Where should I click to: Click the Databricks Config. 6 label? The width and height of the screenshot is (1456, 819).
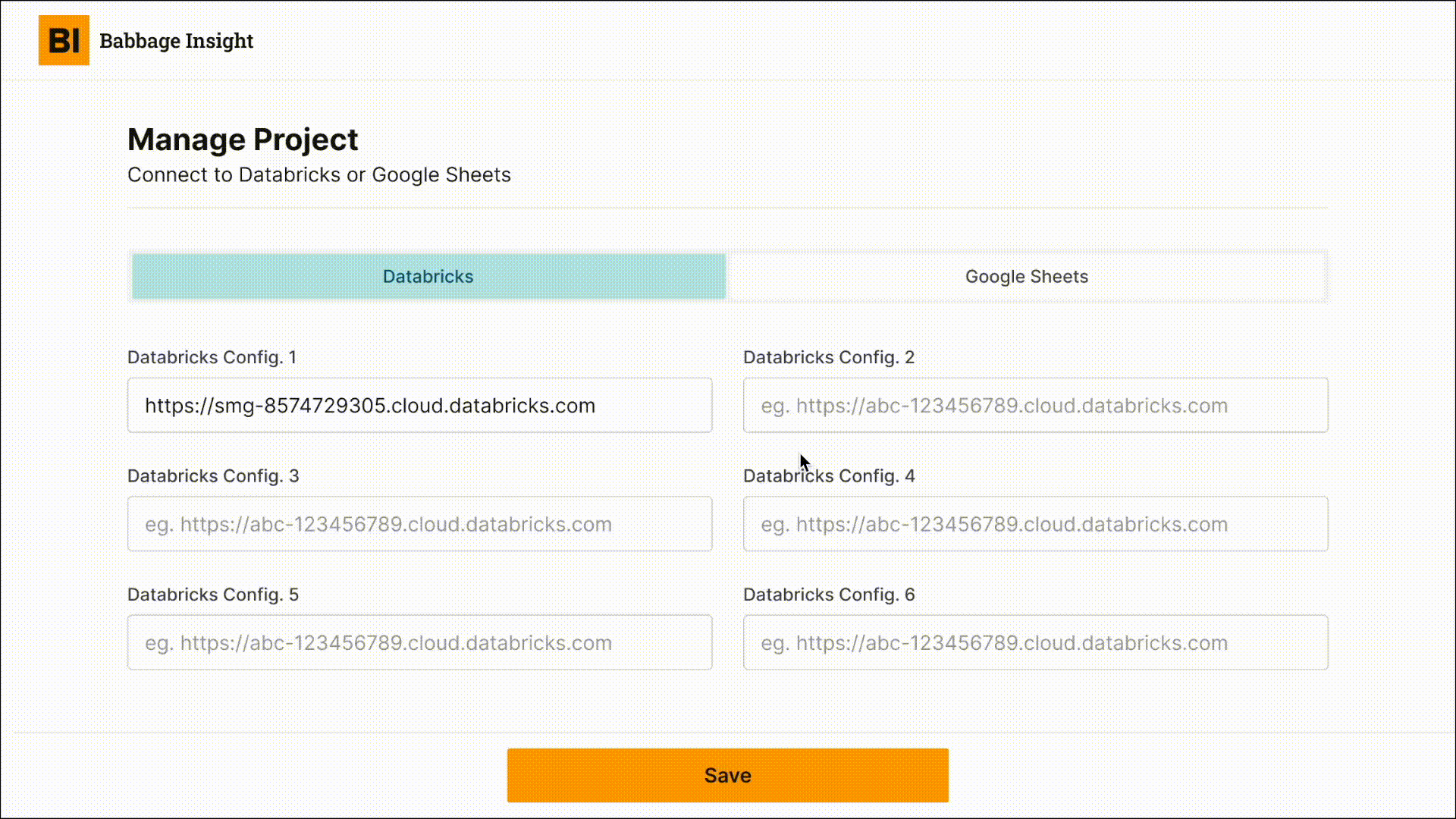coord(829,595)
